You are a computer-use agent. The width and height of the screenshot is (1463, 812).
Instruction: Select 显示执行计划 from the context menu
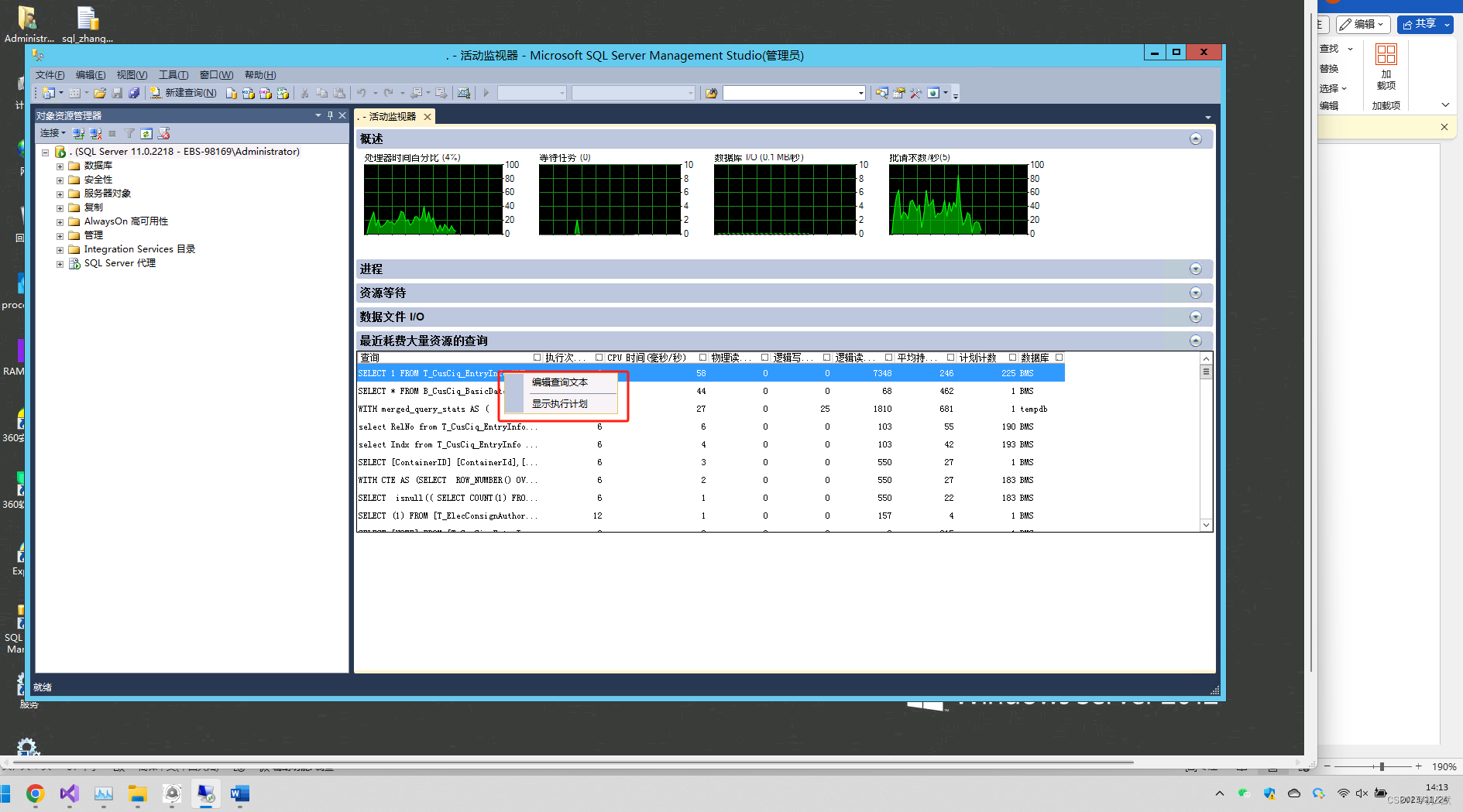(559, 403)
